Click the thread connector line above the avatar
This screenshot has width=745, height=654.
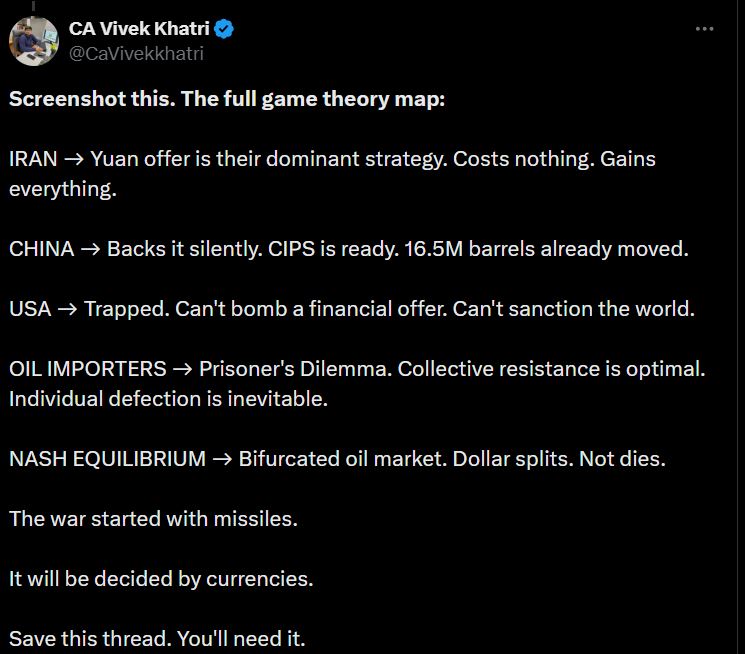(33, 5)
